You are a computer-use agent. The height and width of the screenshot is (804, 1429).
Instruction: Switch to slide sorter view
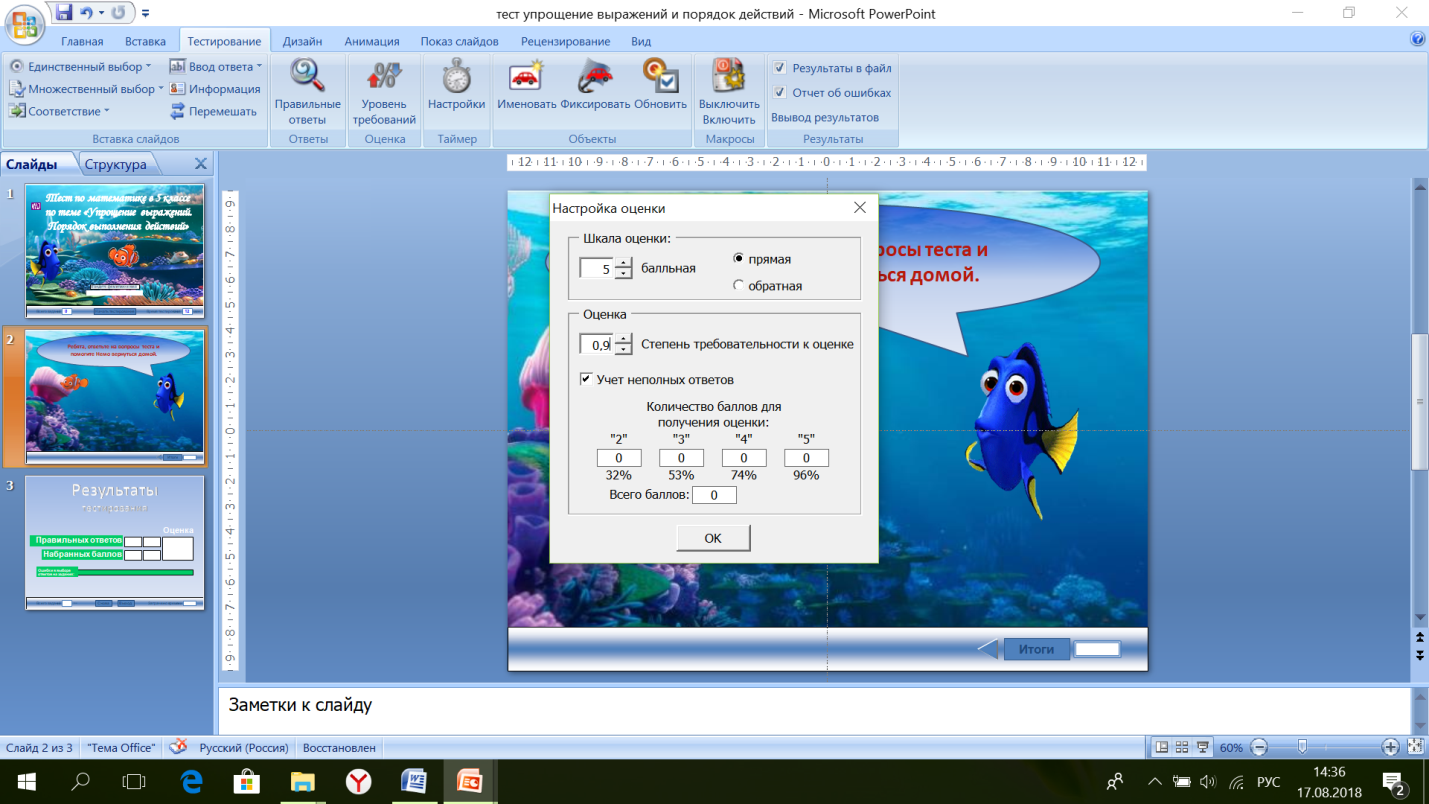click(1182, 747)
